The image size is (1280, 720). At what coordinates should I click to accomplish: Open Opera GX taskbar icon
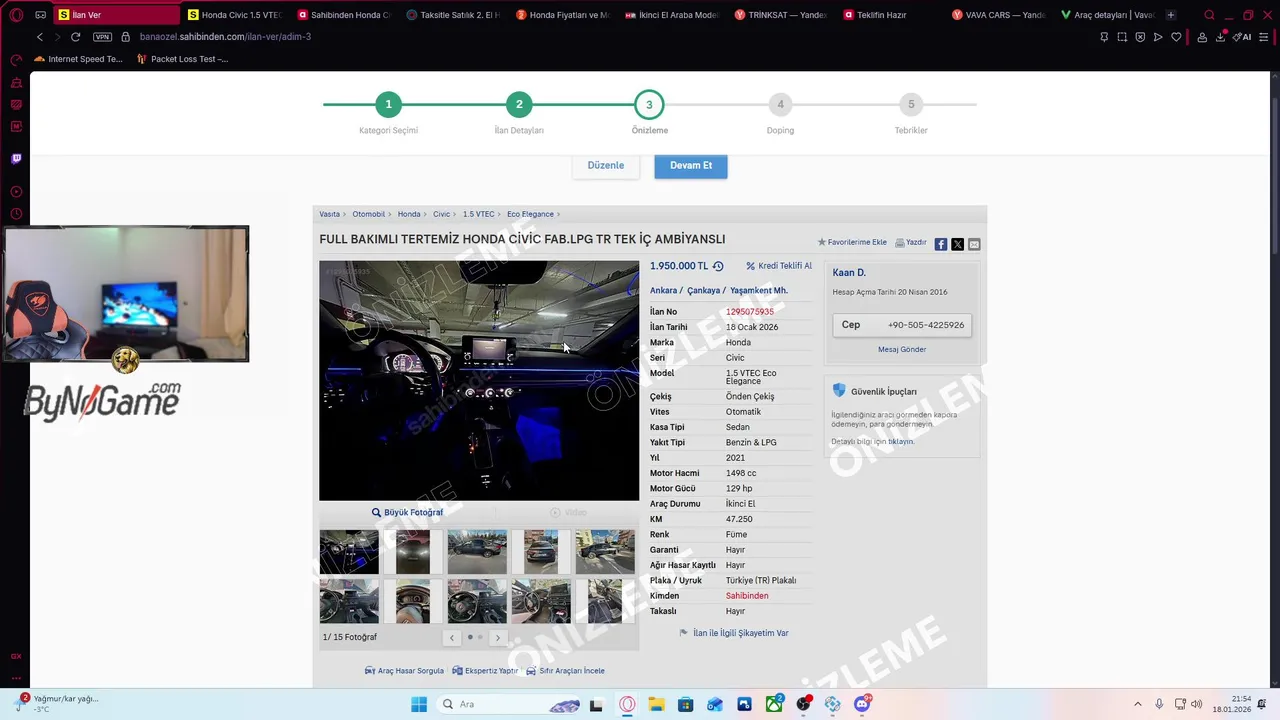627,704
